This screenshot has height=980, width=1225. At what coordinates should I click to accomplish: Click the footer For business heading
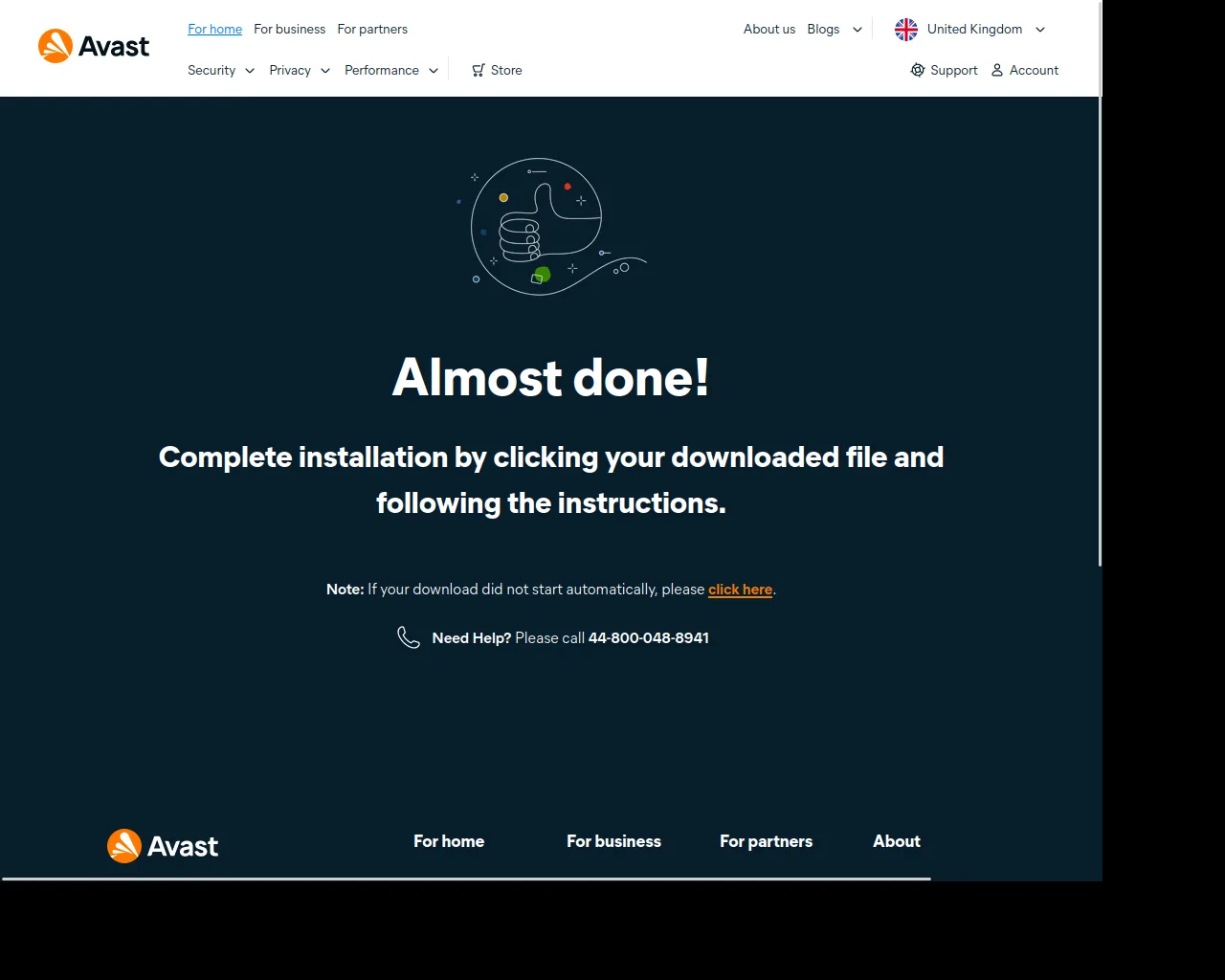point(613,841)
